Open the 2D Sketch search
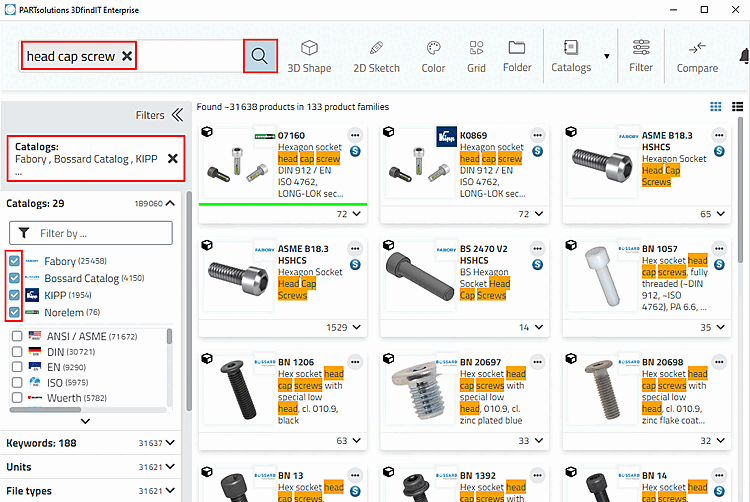The width and height of the screenshot is (750, 502). coord(376,56)
